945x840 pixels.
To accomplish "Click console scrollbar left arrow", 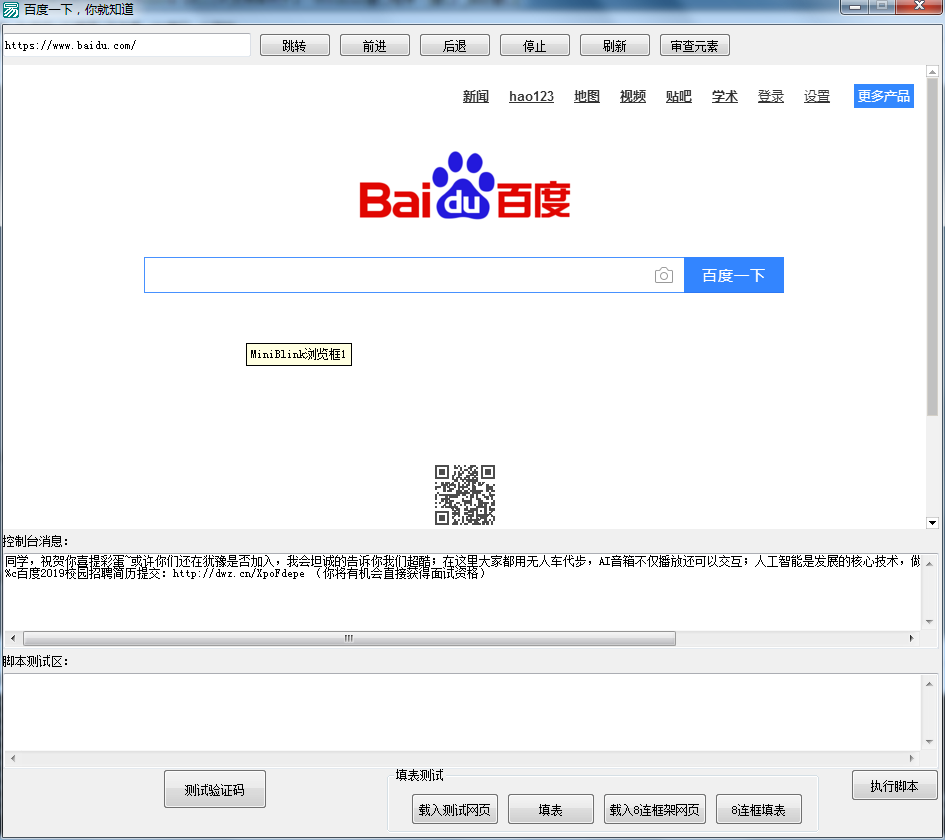I will coord(13,638).
